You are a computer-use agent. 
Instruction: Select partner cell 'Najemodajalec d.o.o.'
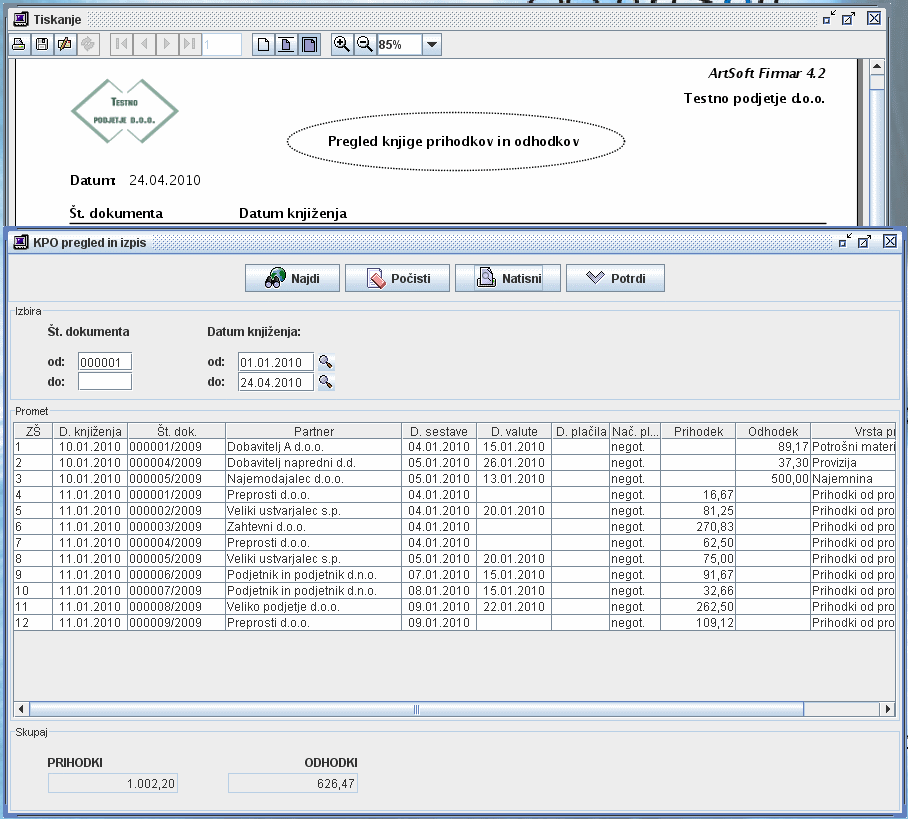coord(313,479)
